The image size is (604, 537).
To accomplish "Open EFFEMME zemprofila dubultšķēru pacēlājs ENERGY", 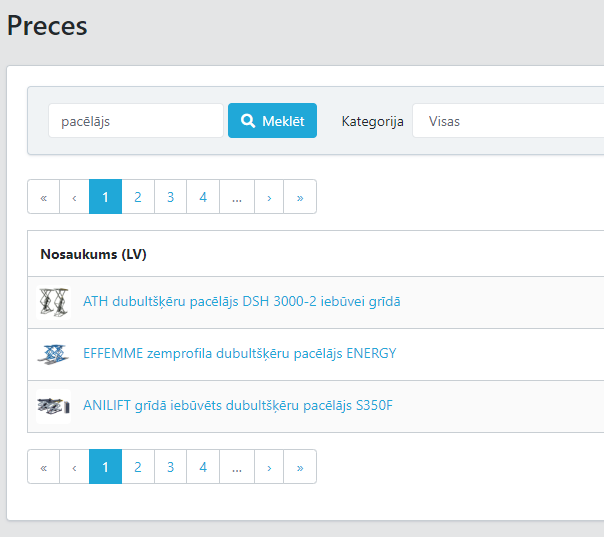I will click(239, 353).
